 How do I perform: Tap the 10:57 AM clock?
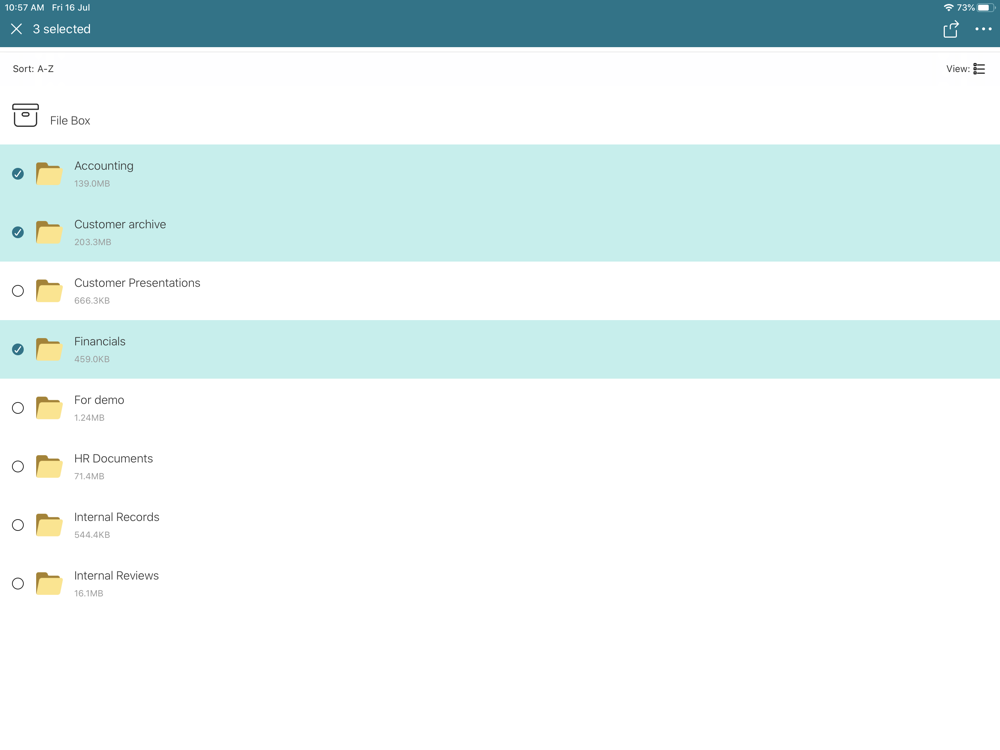24,8
